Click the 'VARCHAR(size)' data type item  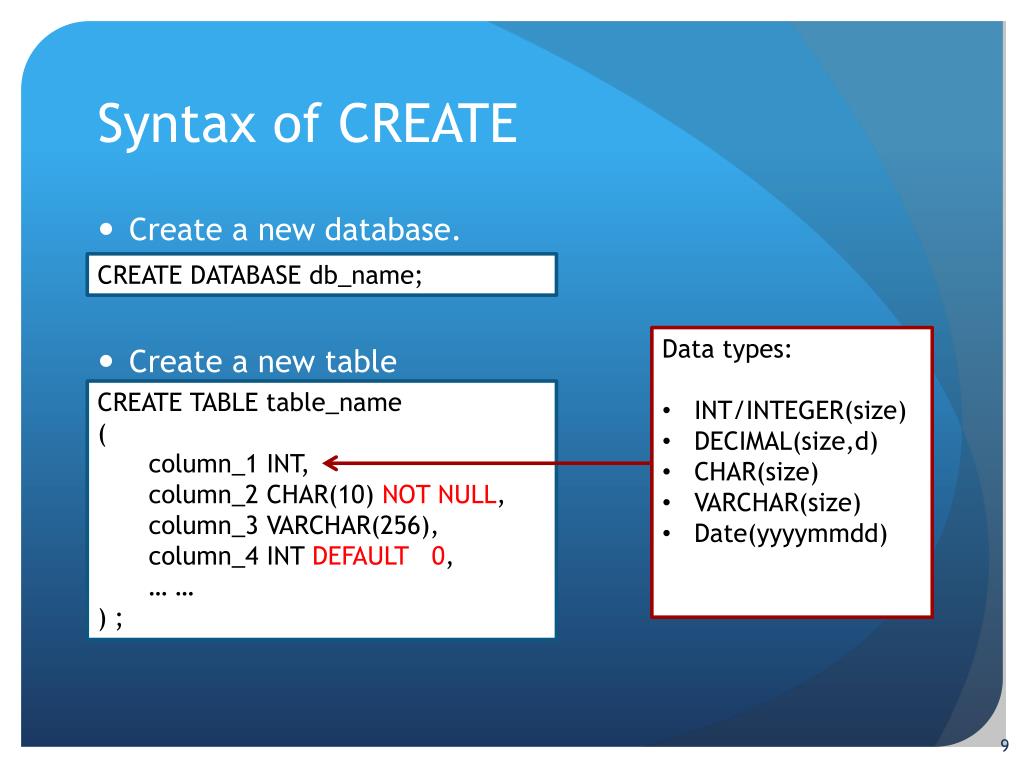[x=777, y=503]
